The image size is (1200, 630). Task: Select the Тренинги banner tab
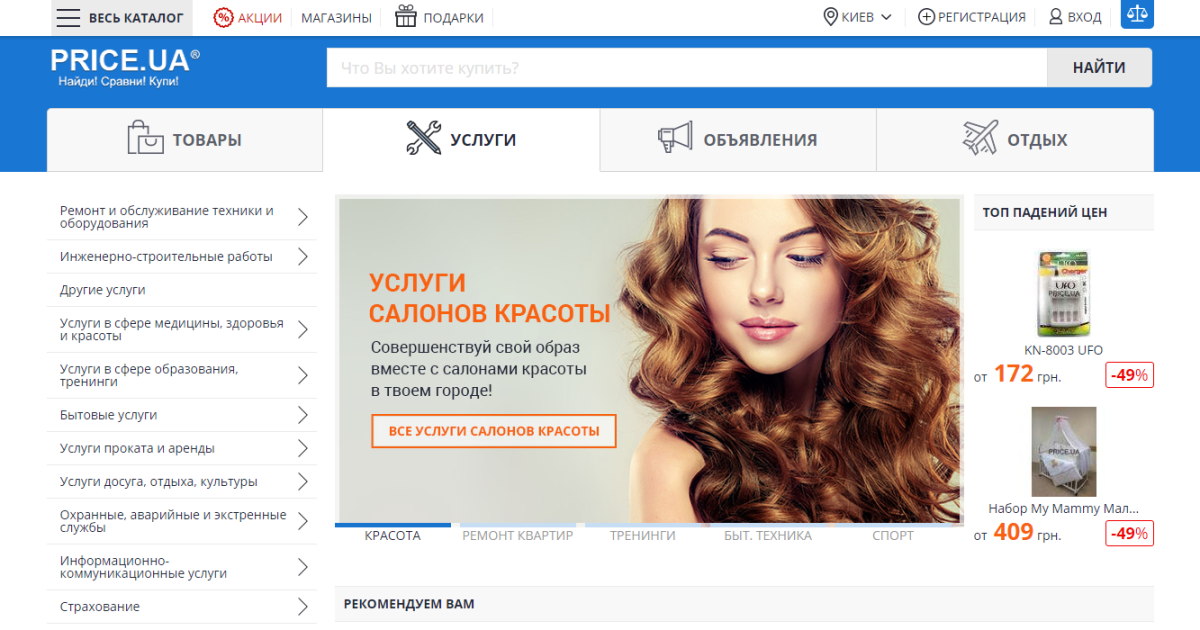click(x=643, y=535)
